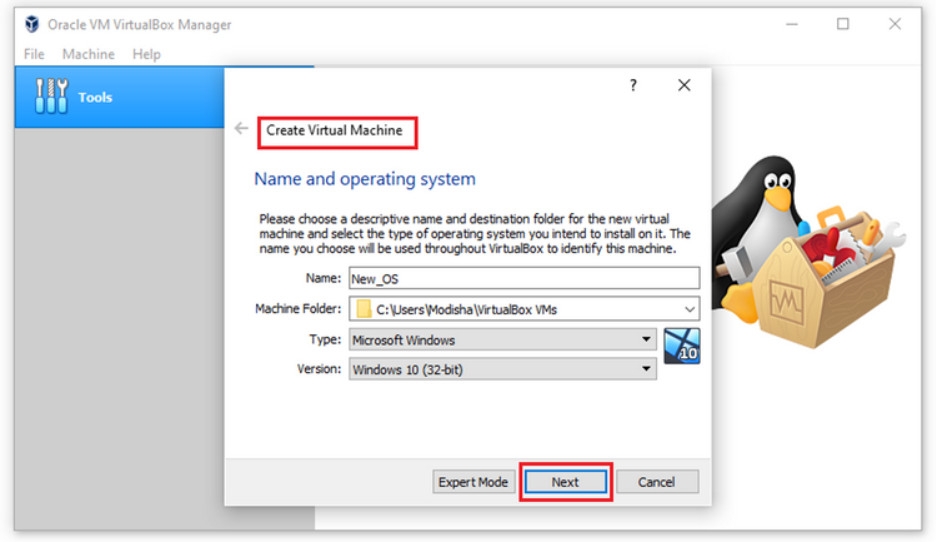
Task: Click the penguin toolbox welcome illustration
Action: pos(809,252)
